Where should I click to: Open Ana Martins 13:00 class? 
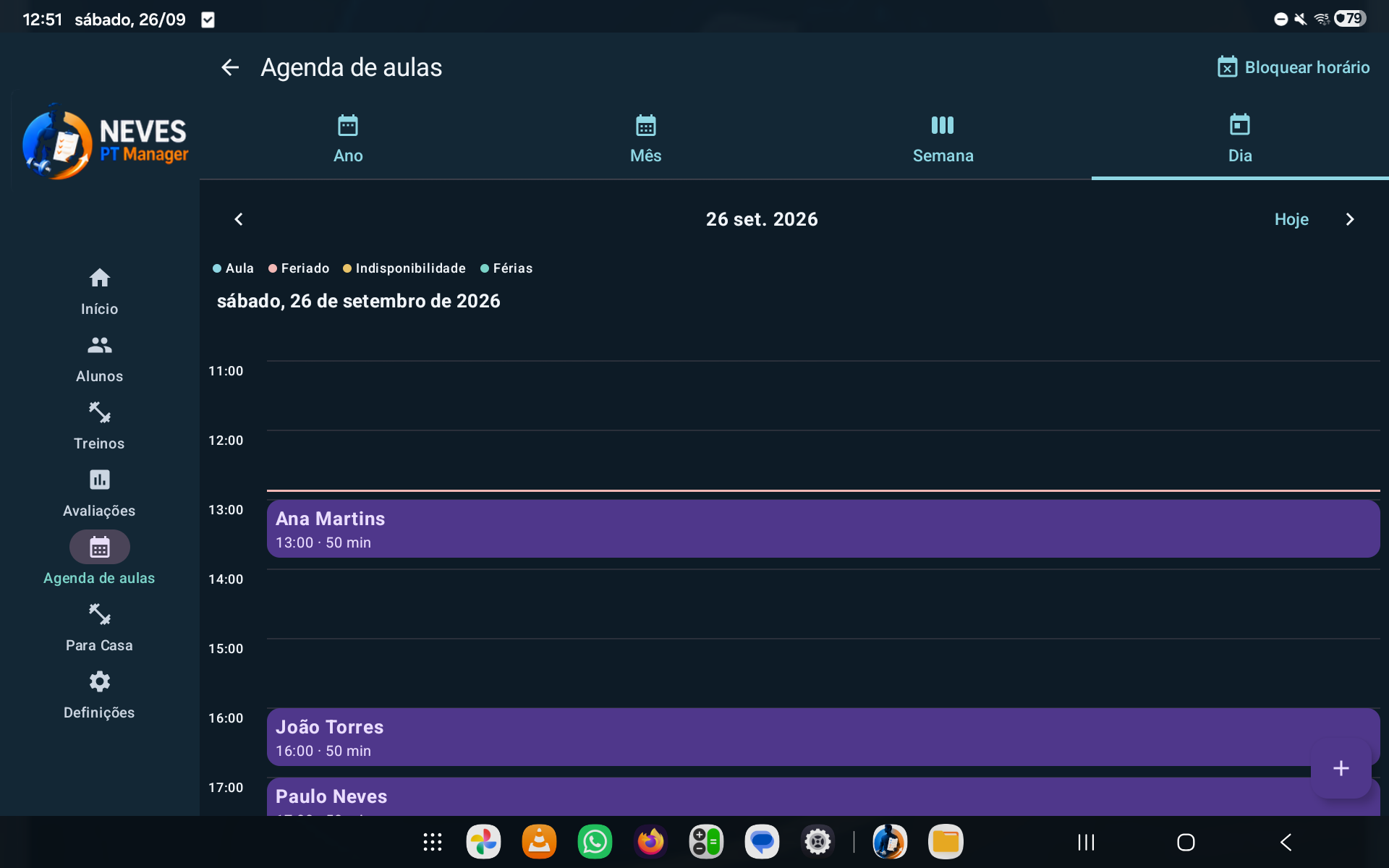[823, 529]
